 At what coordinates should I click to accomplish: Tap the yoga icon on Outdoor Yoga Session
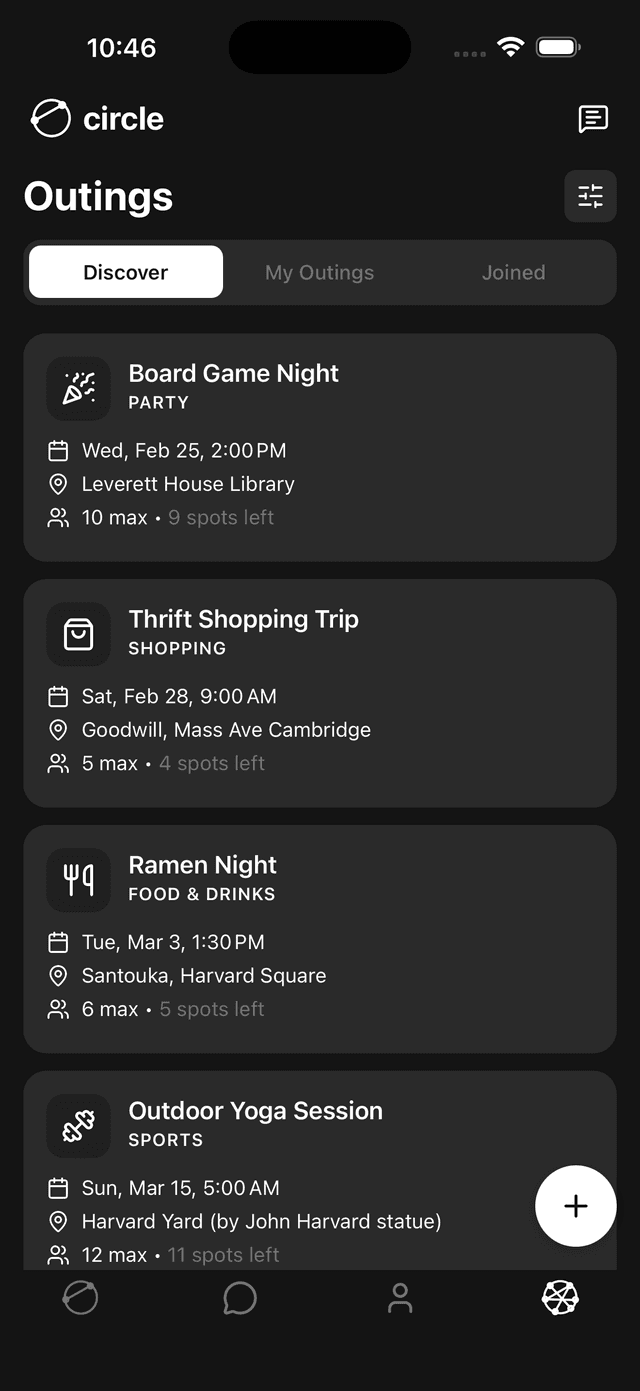click(78, 1126)
